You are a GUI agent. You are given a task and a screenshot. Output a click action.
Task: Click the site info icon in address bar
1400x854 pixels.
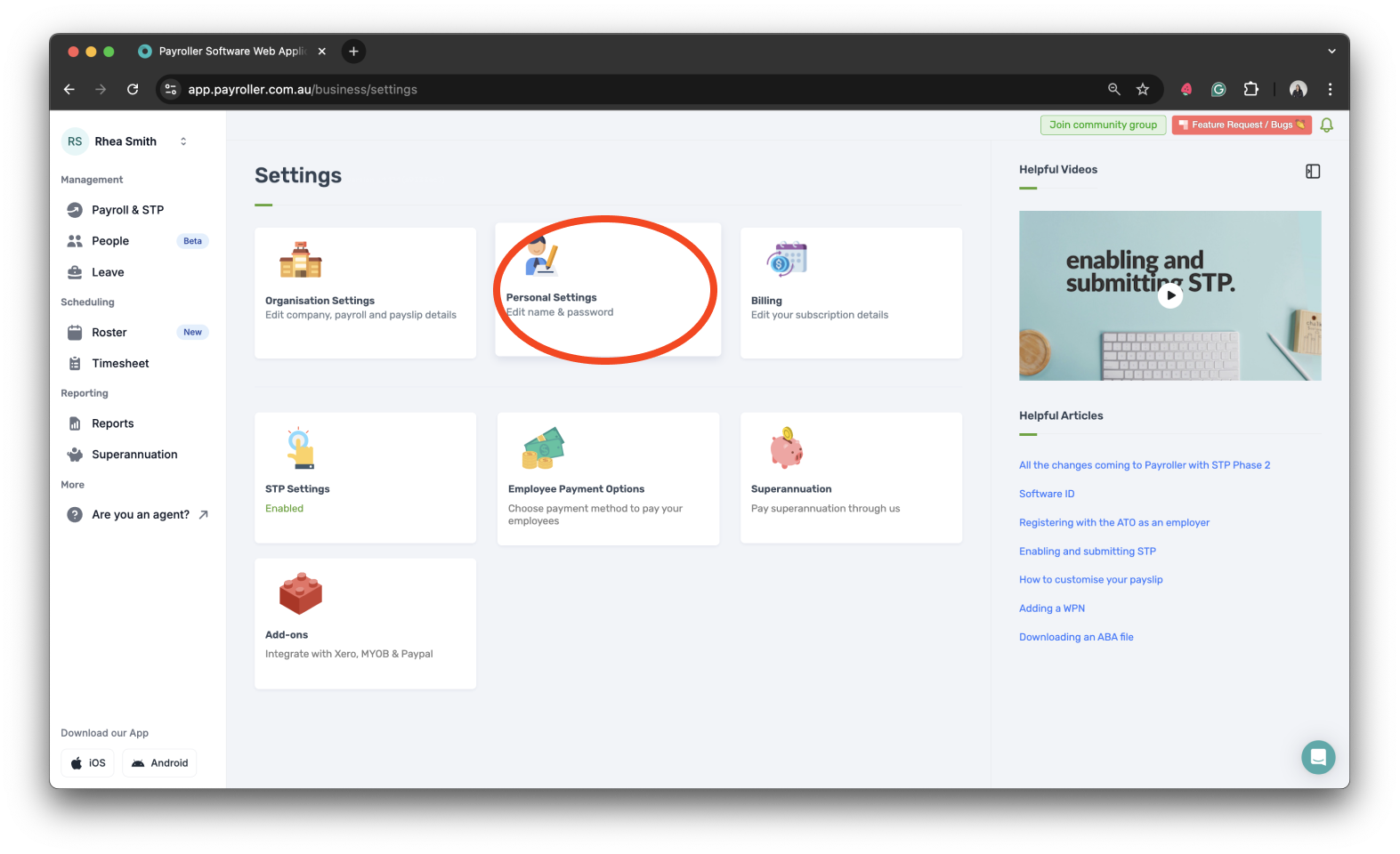coord(171,89)
